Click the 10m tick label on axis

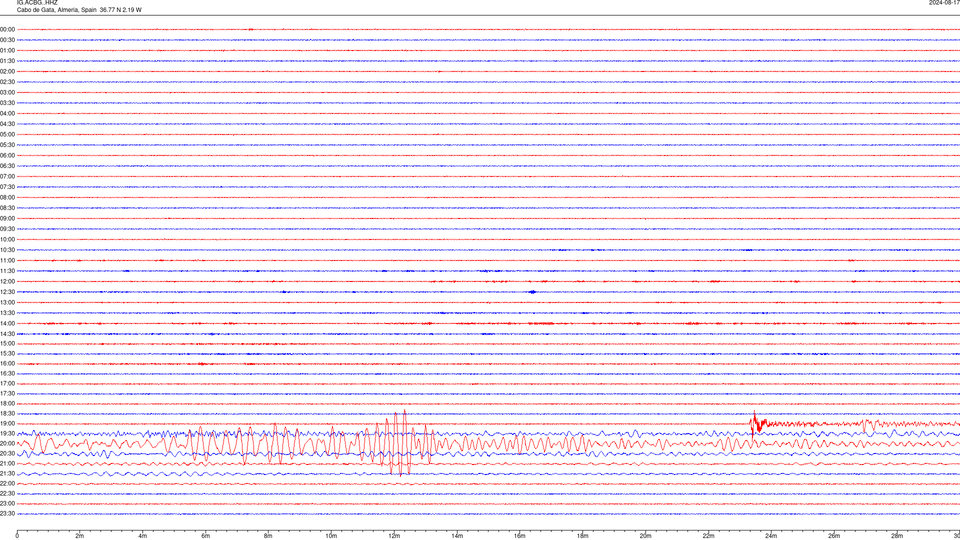pyautogui.click(x=331, y=536)
